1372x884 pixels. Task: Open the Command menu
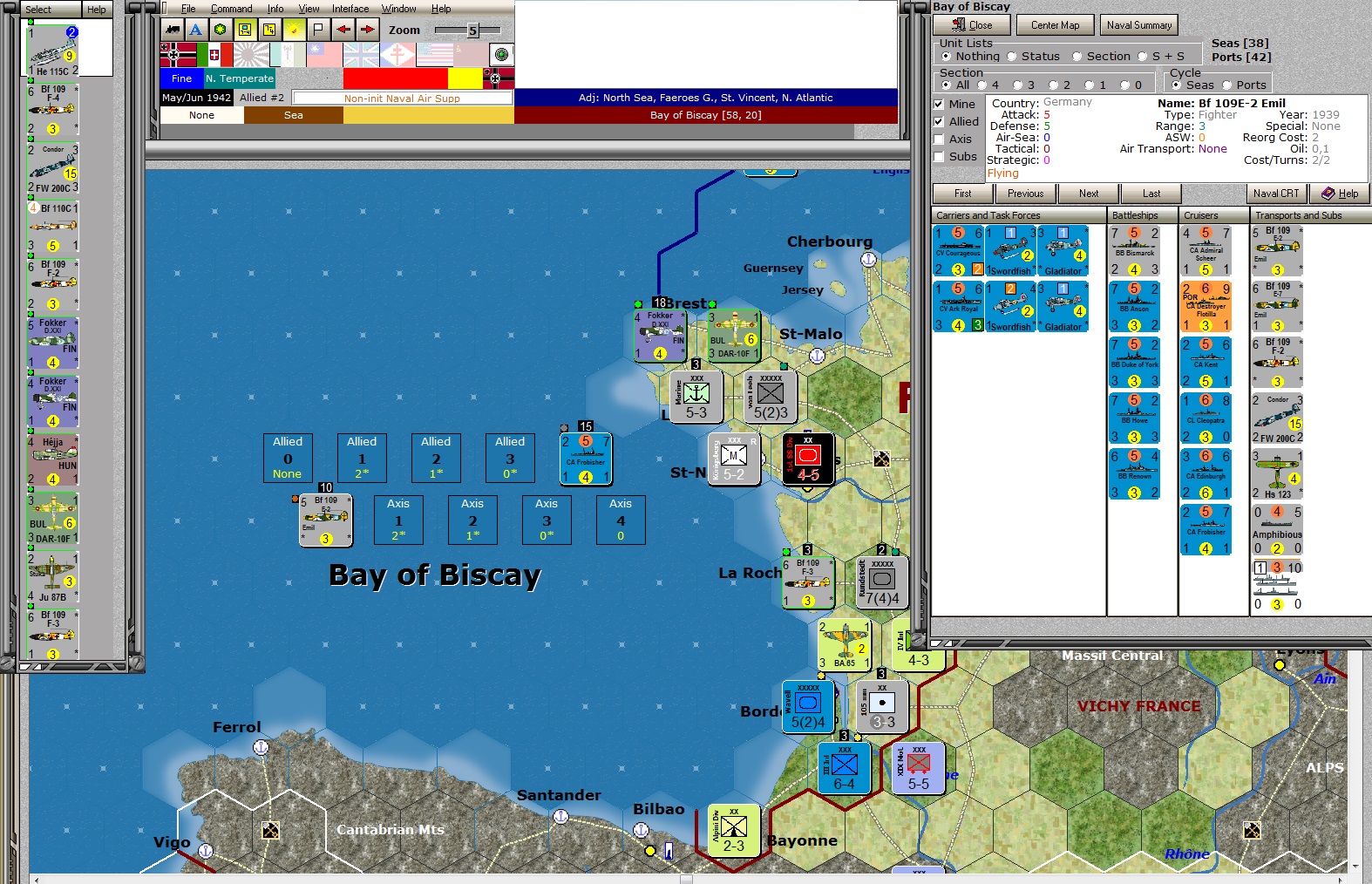click(x=231, y=9)
